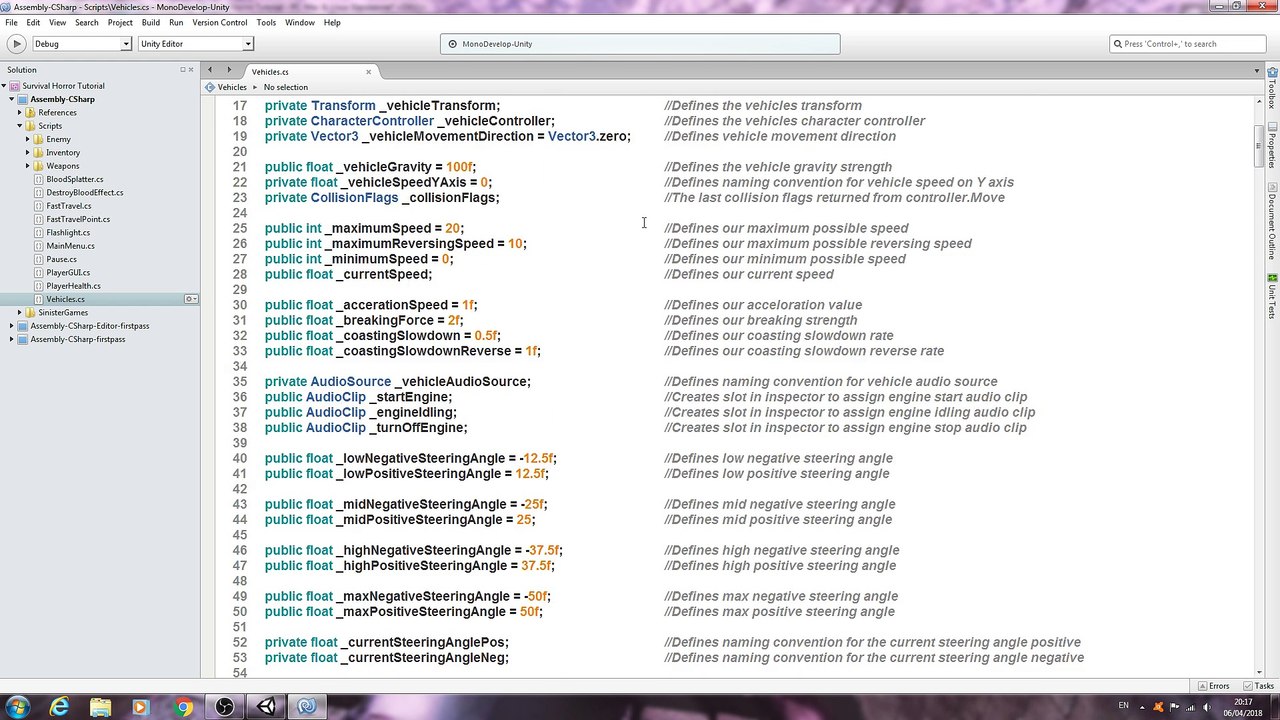
Task: Open the Tools menu
Action: pos(266,22)
